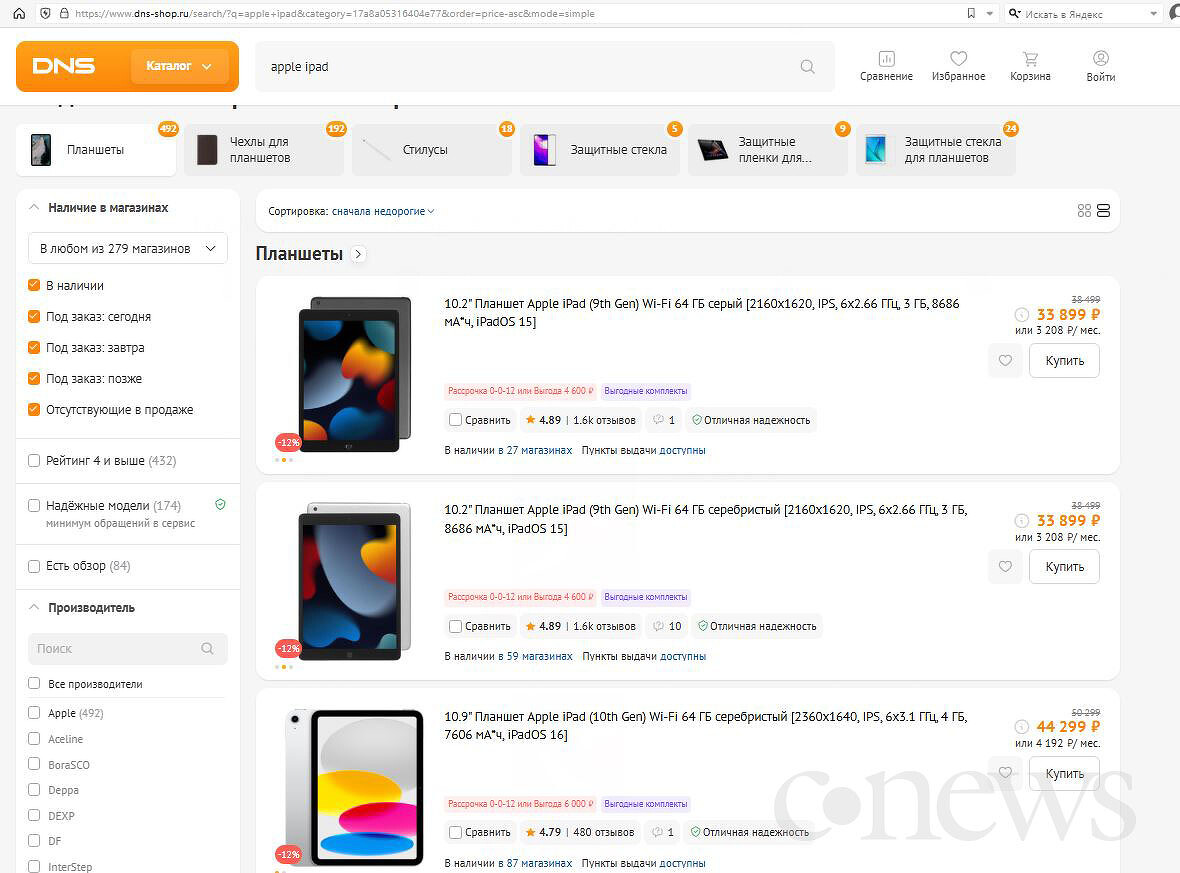
Task: Open the sorting dropdown сначала недорогие
Action: coord(383,211)
